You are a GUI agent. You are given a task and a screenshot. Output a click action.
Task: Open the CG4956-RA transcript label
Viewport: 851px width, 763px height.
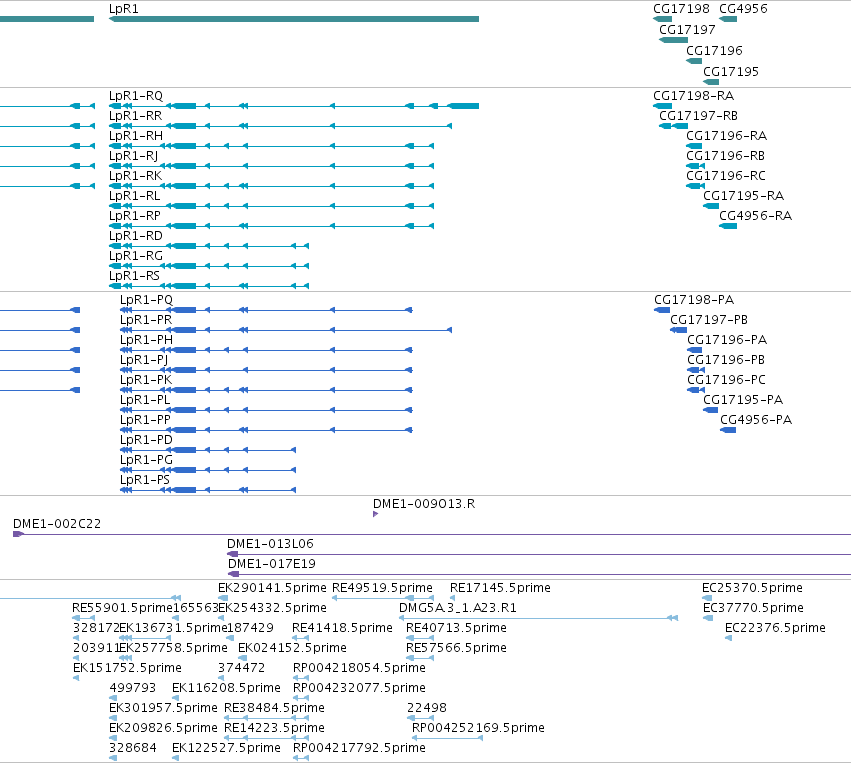[x=755, y=217]
